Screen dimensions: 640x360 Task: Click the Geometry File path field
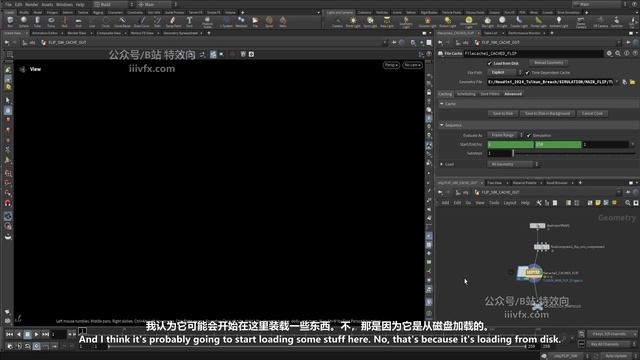pyautogui.click(x=550, y=82)
